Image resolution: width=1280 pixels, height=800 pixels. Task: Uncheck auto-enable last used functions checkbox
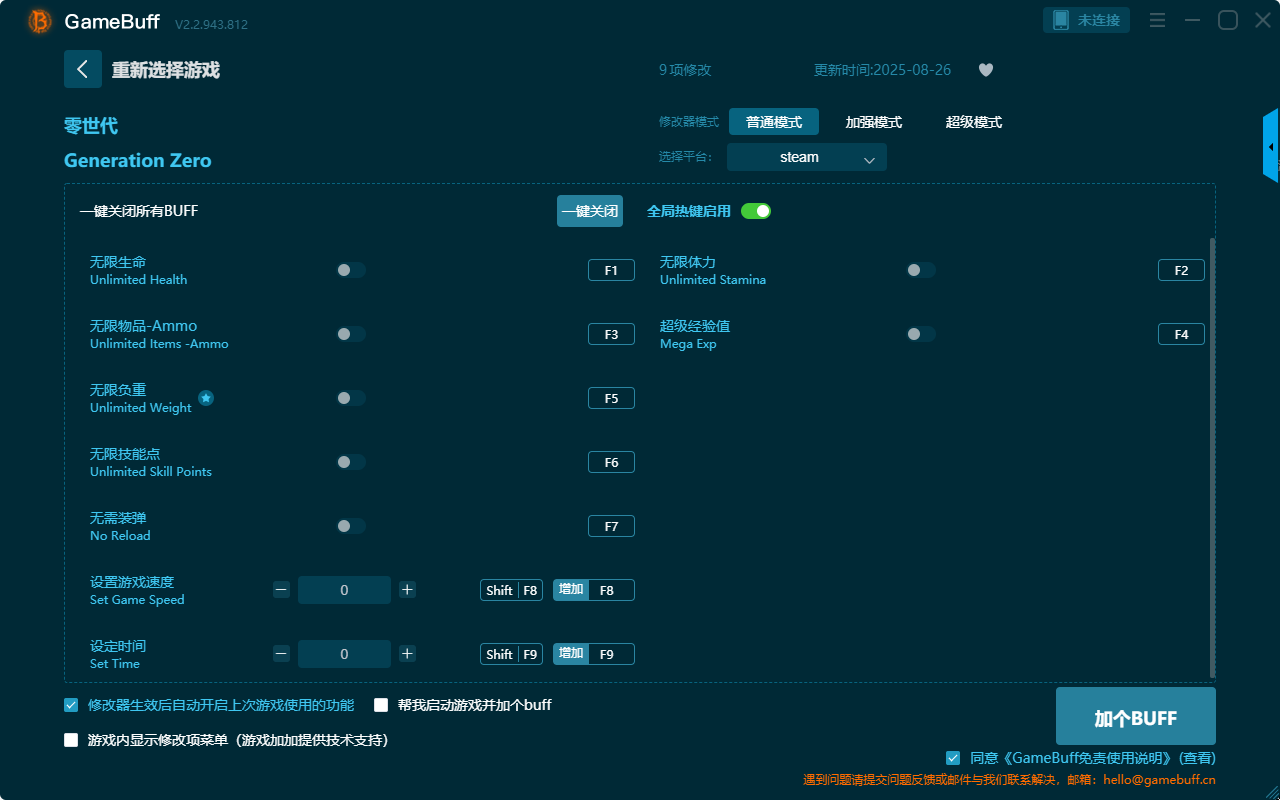[x=71, y=705]
